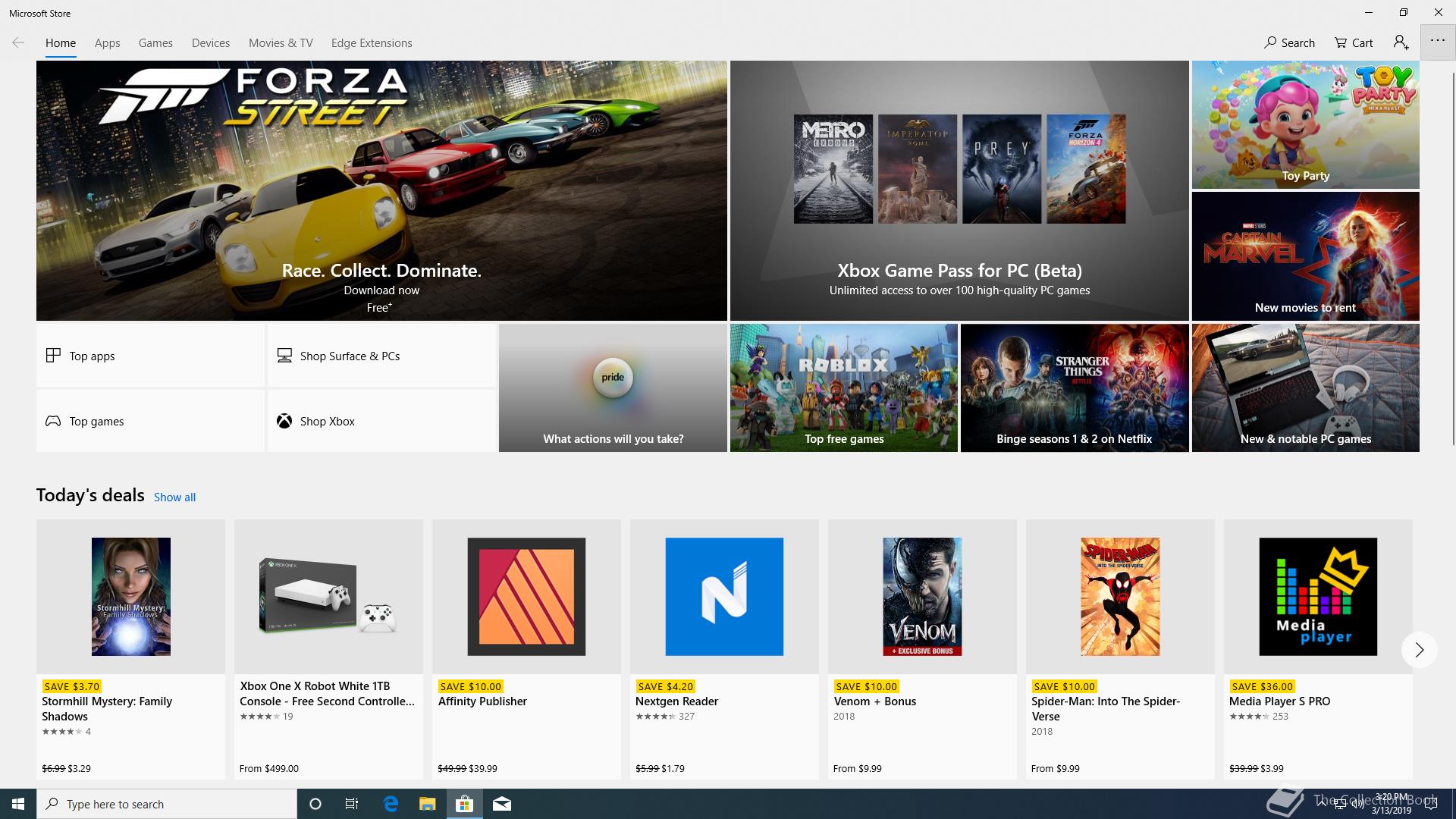
Task: Click the back arrow in Store header
Action: click(18, 42)
